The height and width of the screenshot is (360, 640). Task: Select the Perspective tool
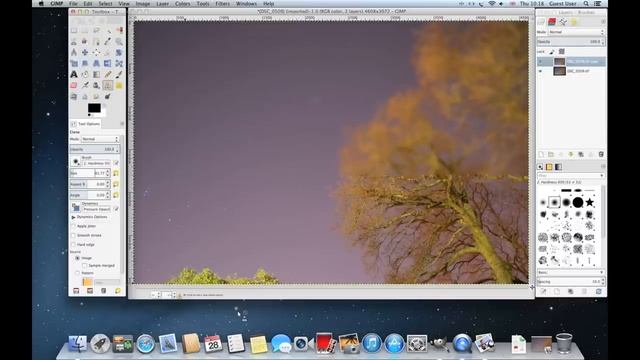(x=96, y=63)
